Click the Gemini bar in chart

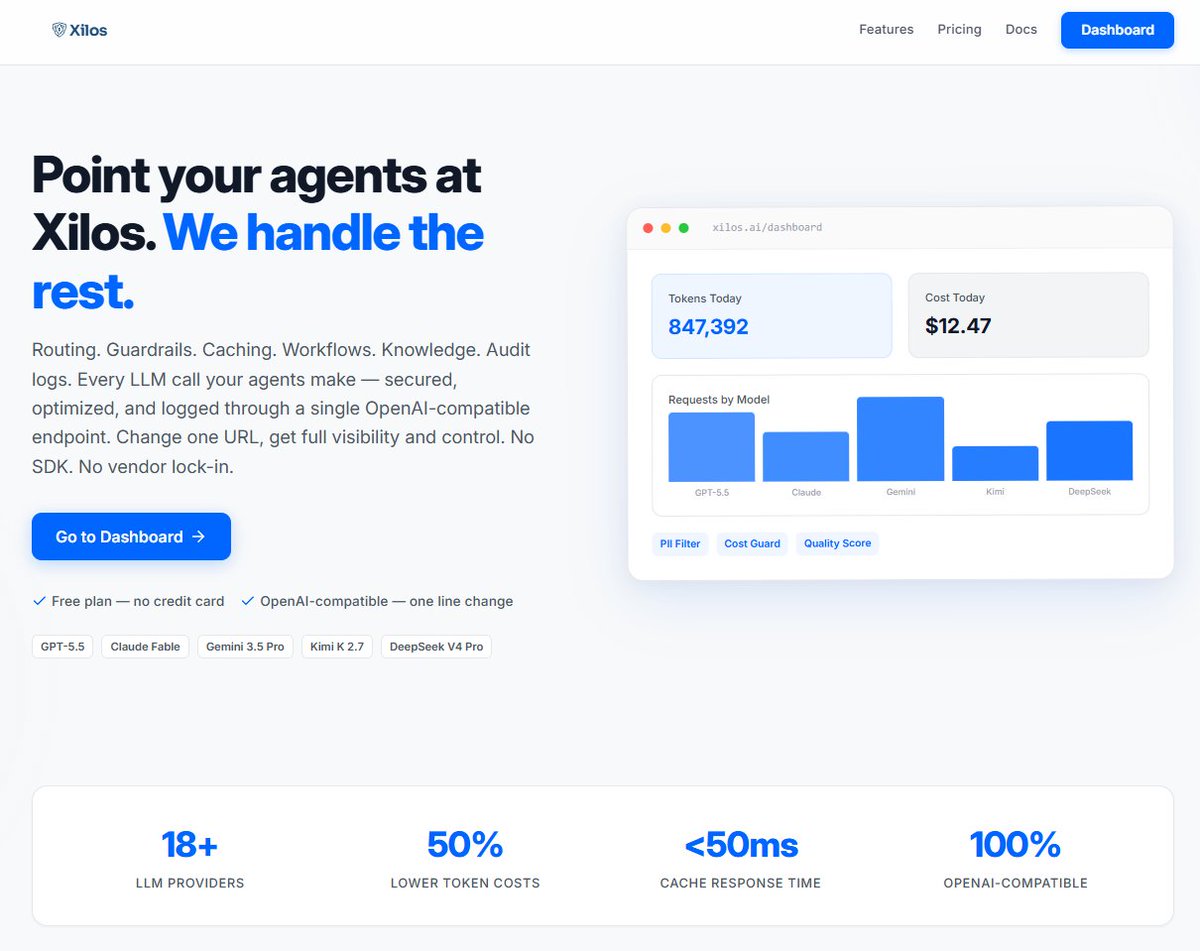[900, 439]
